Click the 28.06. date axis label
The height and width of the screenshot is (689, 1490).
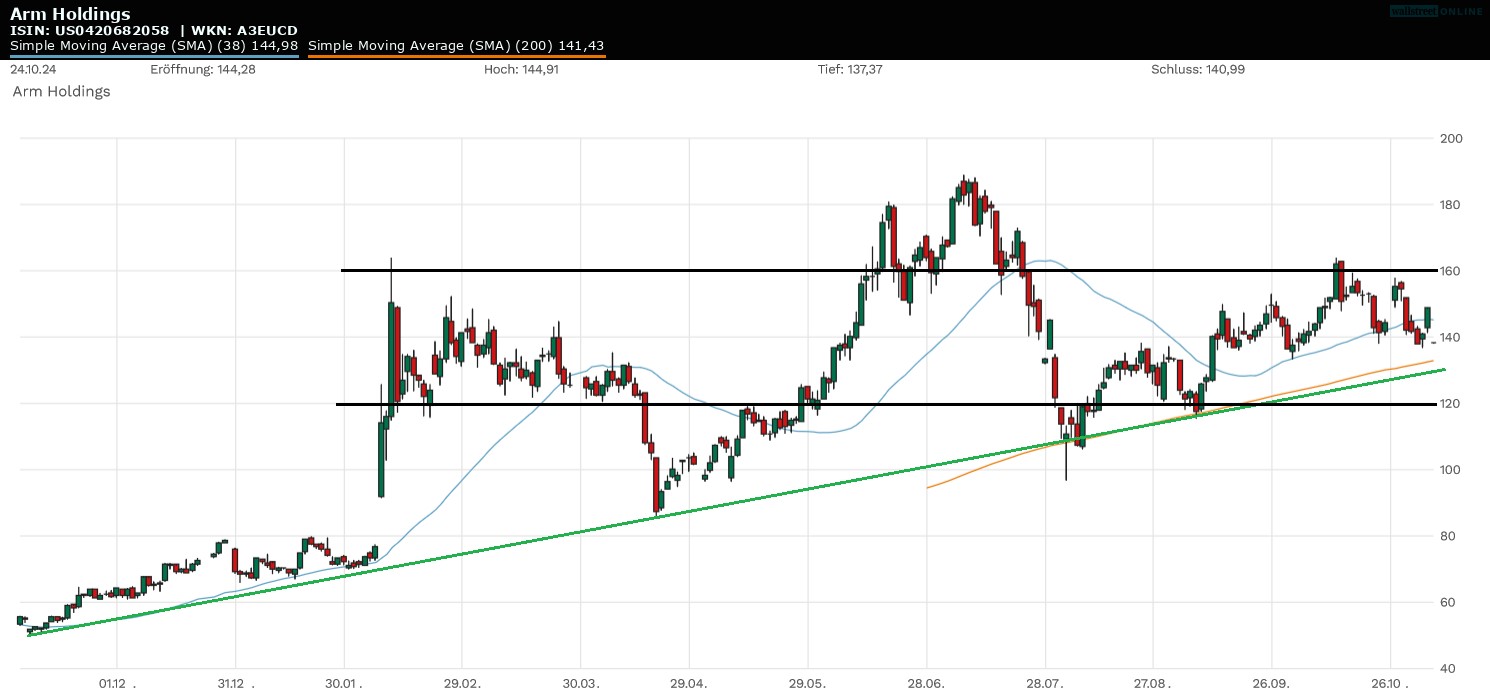pos(926,683)
